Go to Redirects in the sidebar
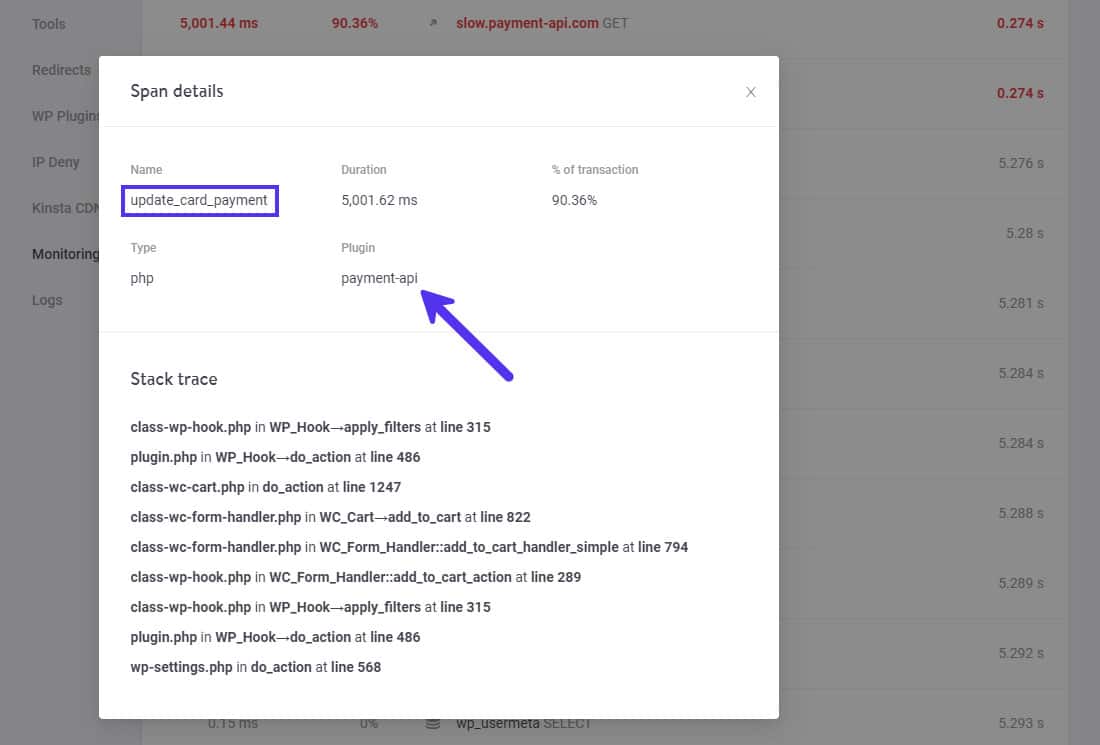1100x745 pixels. point(61,70)
